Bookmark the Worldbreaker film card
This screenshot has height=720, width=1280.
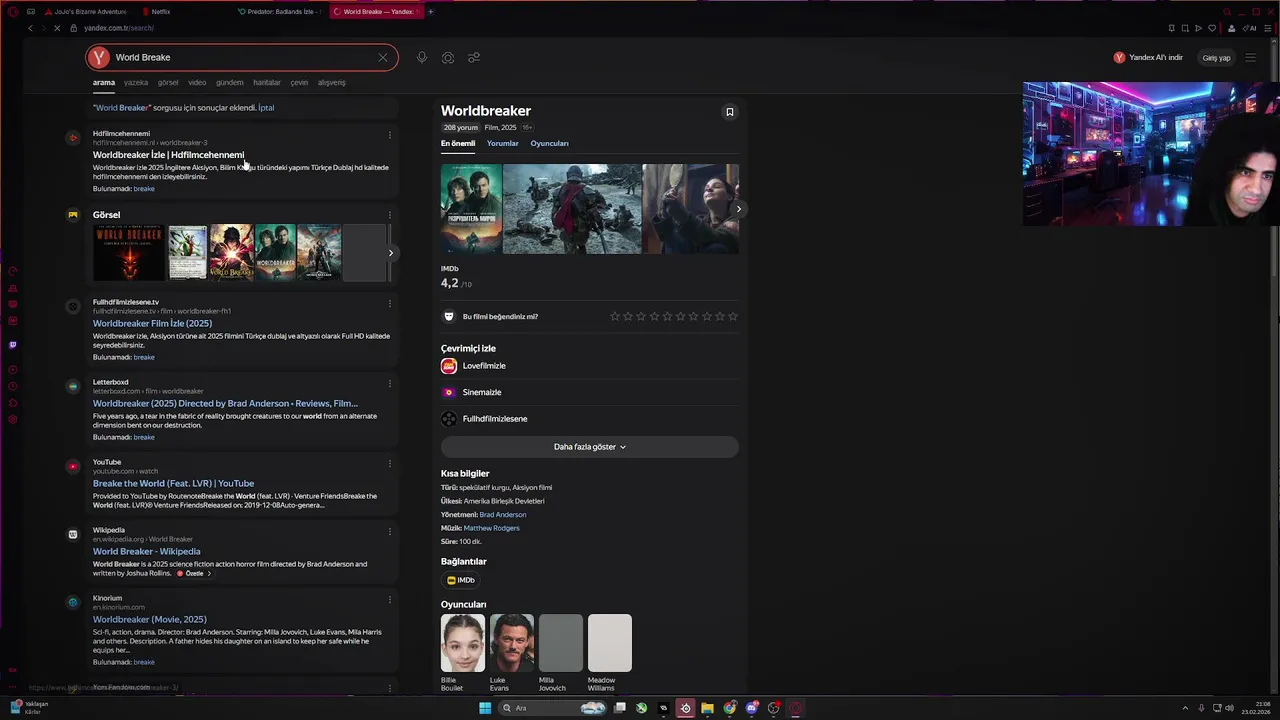click(729, 112)
